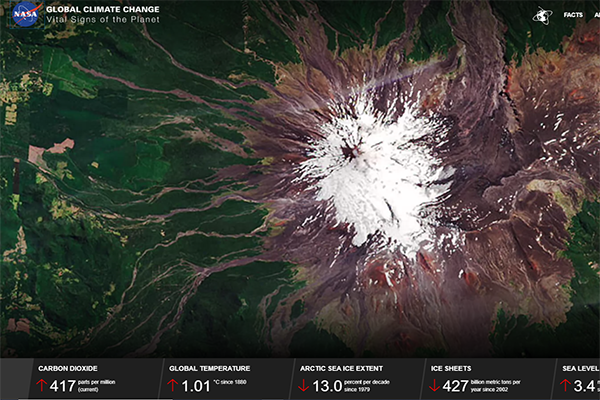Open the Global Temperature heading
This screenshot has width=600, height=400.
pos(206,368)
